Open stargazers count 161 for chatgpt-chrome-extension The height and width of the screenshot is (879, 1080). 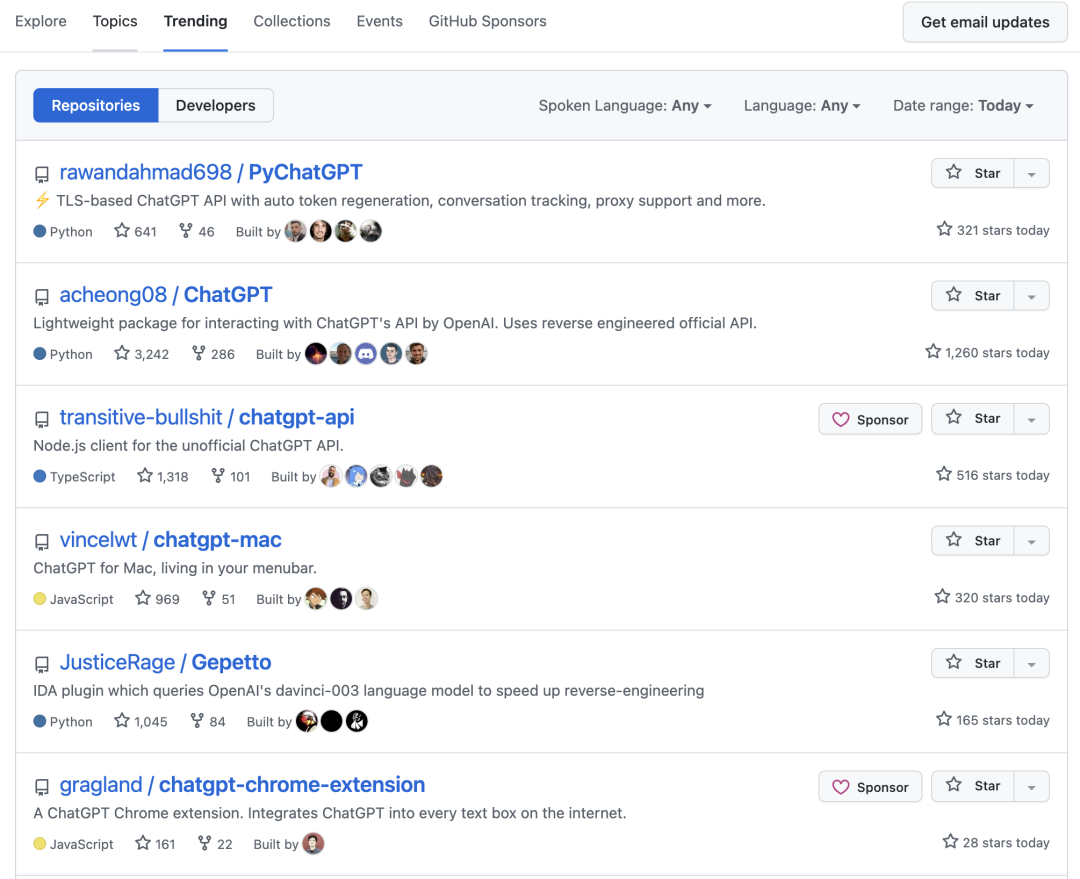(156, 844)
